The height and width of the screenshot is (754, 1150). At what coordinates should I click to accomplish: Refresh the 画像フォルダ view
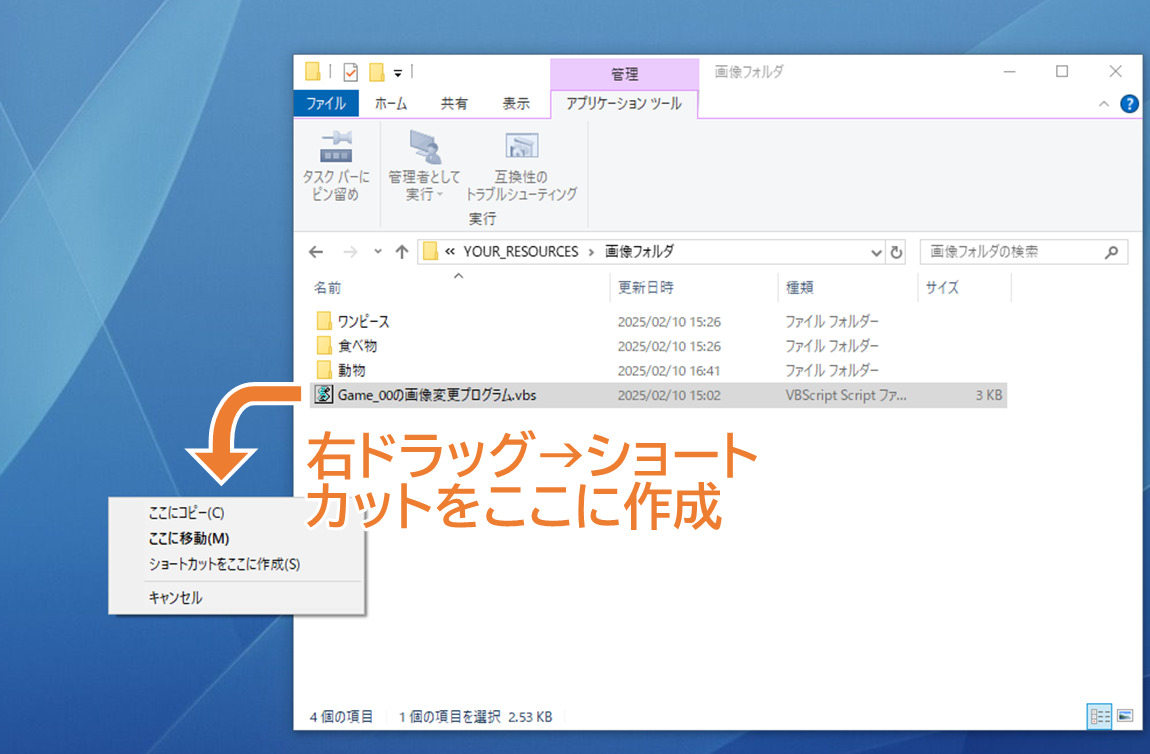(x=896, y=252)
